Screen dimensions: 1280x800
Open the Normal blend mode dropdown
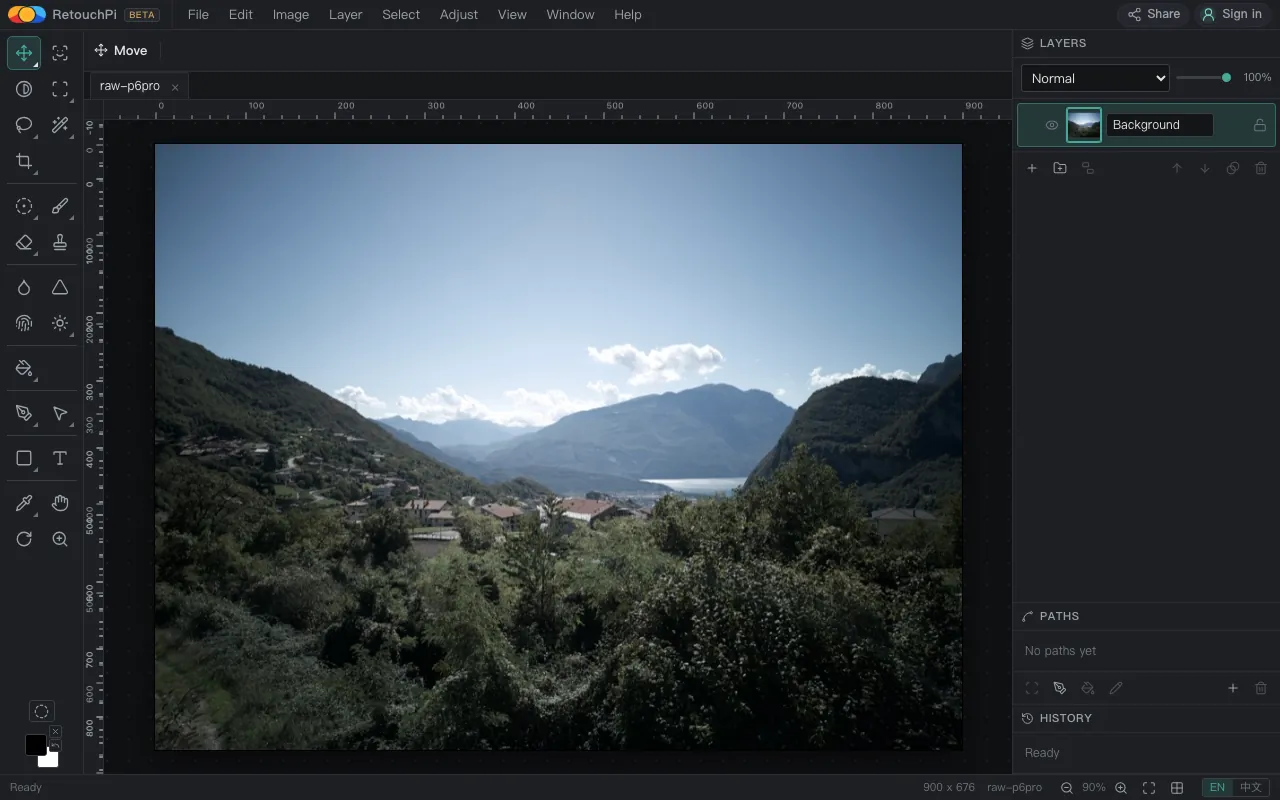pos(1095,78)
